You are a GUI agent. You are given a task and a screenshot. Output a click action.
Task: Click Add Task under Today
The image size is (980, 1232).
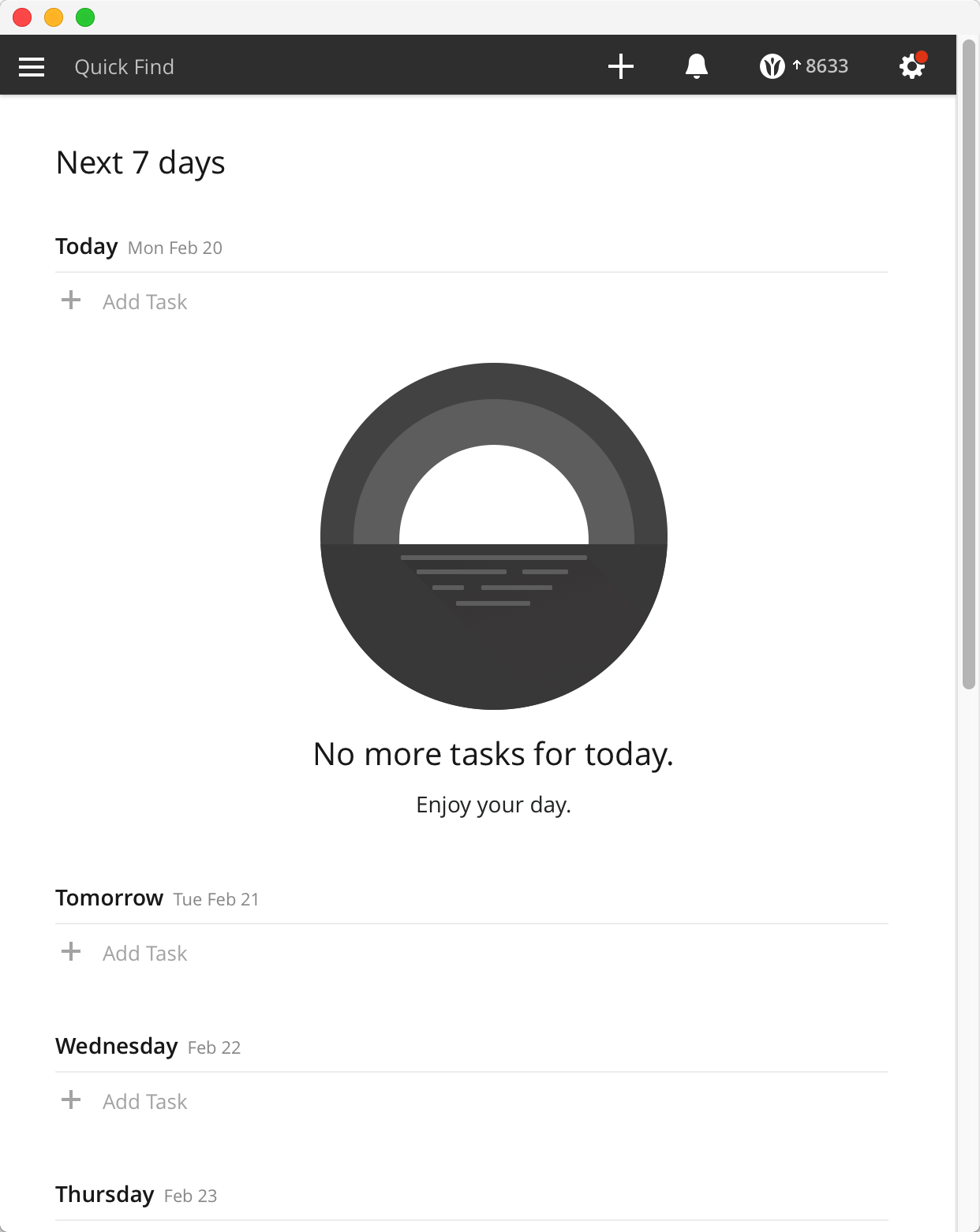click(x=145, y=302)
